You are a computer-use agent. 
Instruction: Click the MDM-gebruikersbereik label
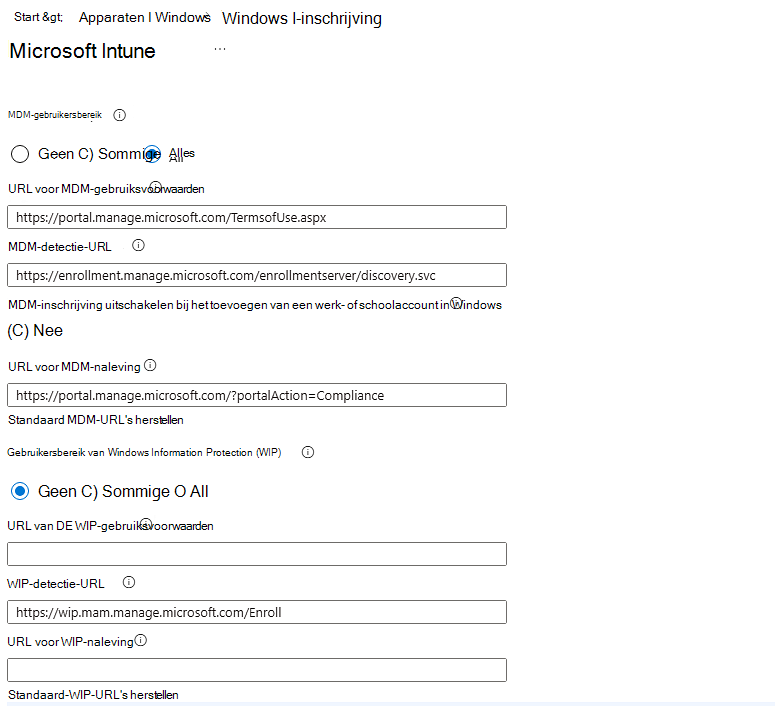55,115
